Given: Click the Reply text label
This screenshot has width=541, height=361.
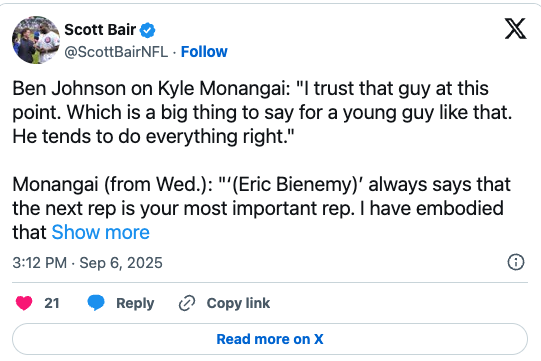Looking at the screenshot, I should point(135,303).
